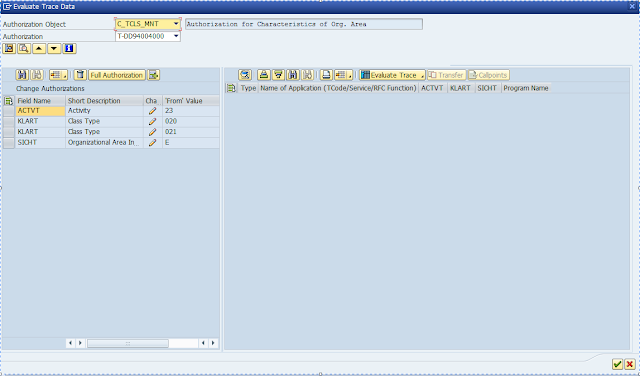
Task: Click the Full Authorization button
Action: pyautogui.click(x=117, y=75)
